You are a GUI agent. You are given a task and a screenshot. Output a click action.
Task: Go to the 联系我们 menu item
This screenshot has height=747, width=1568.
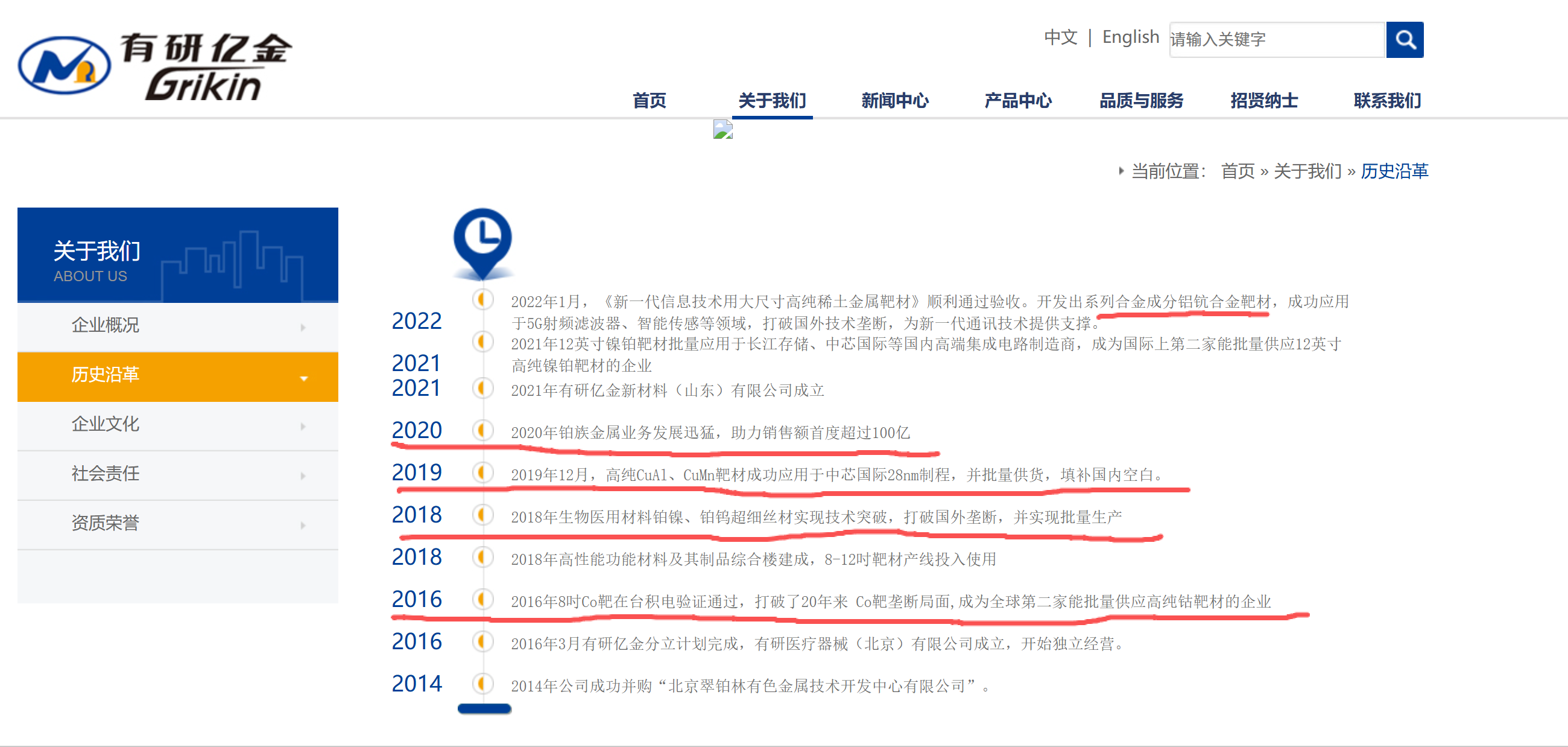[1386, 100]
